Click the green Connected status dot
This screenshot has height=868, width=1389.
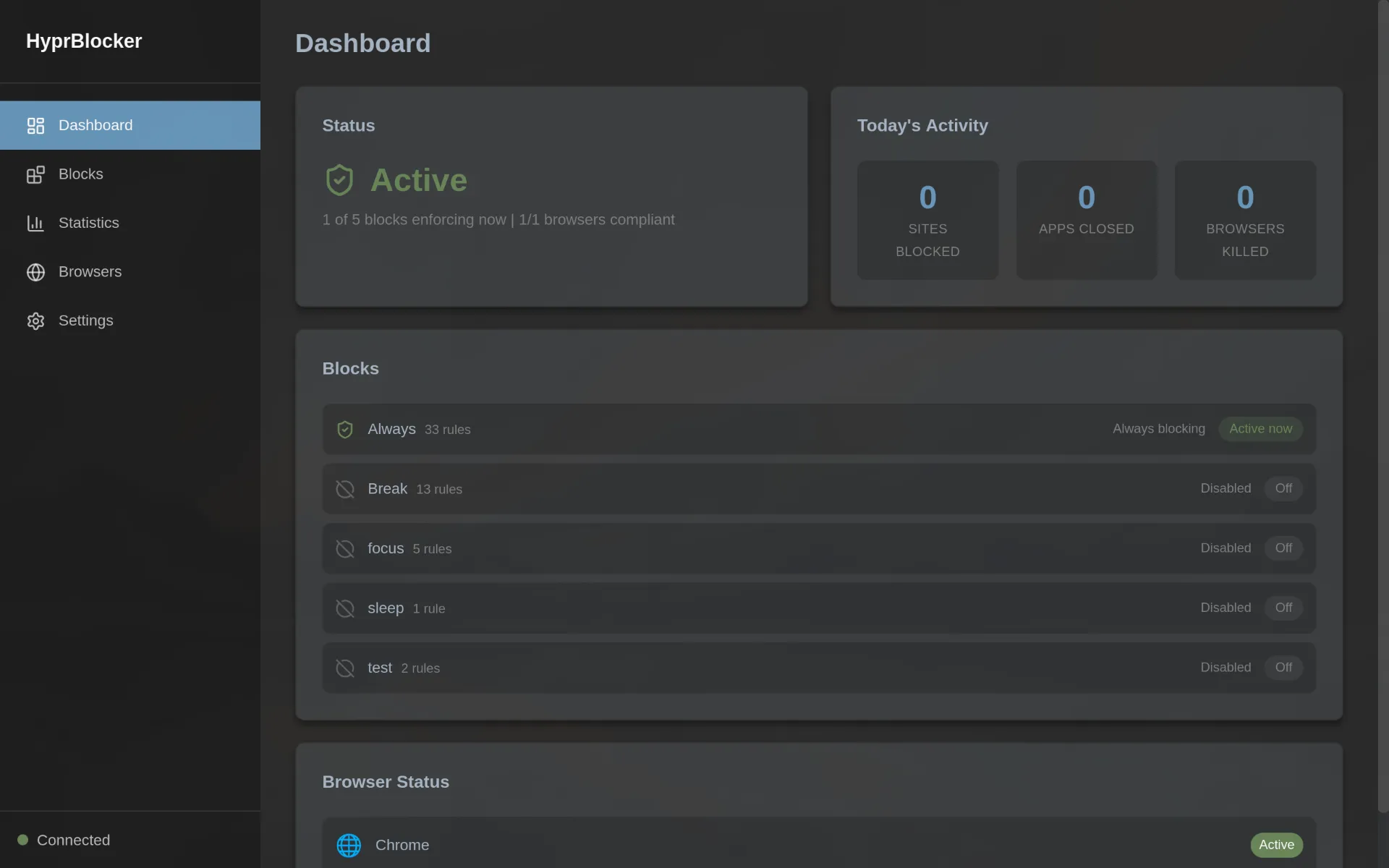click(22, 840)
